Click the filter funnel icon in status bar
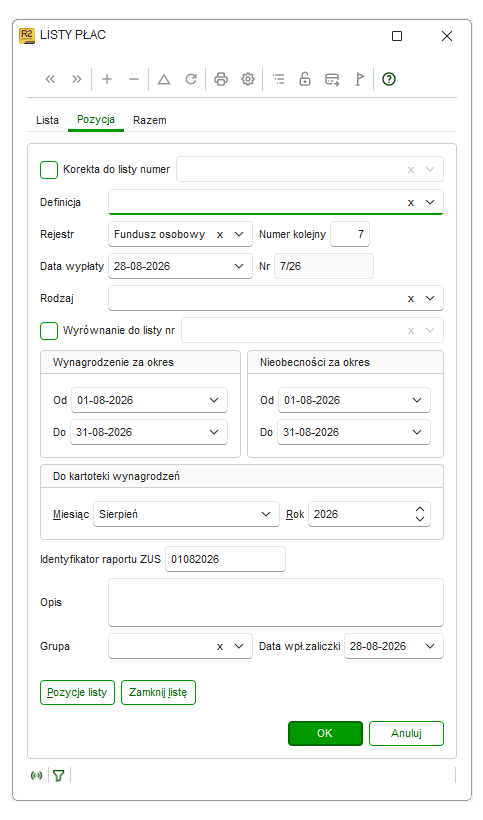 (59, 776)
